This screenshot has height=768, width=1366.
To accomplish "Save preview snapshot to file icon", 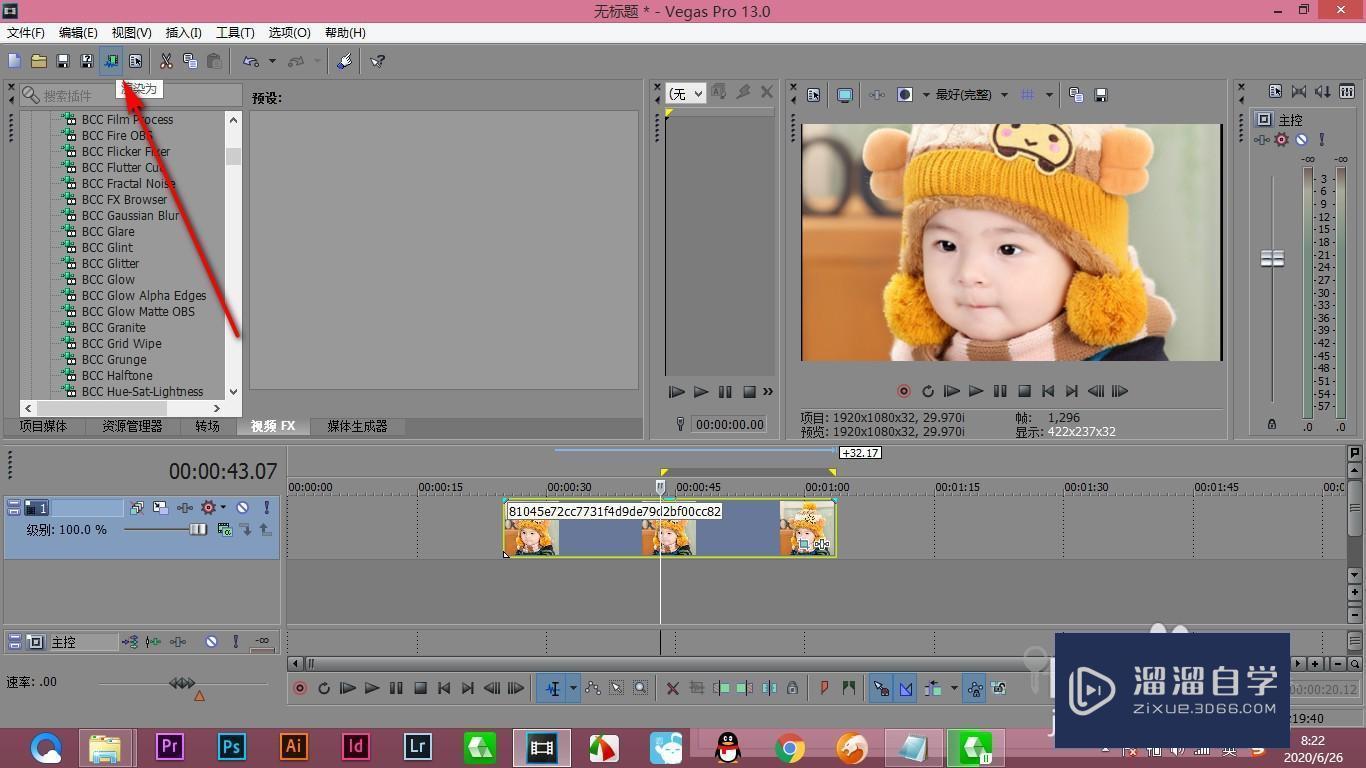I will (x=1101, y=95).
